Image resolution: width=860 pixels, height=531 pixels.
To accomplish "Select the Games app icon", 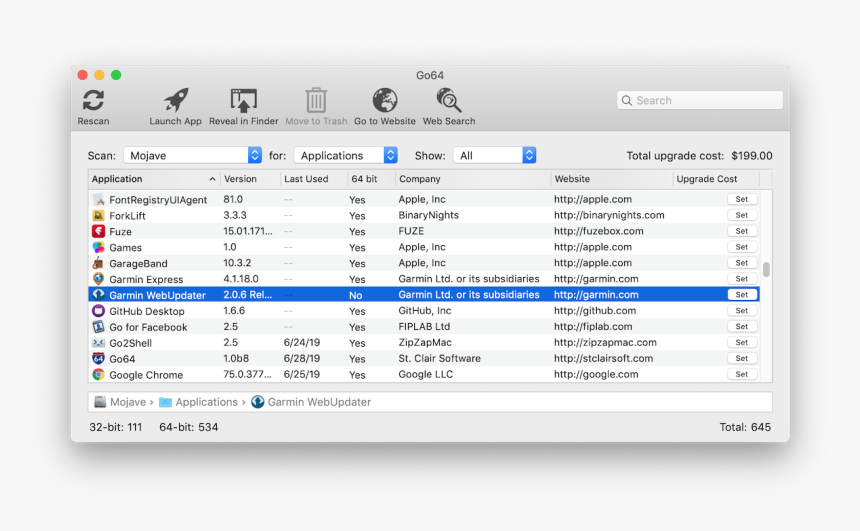I will coord(98,247).
